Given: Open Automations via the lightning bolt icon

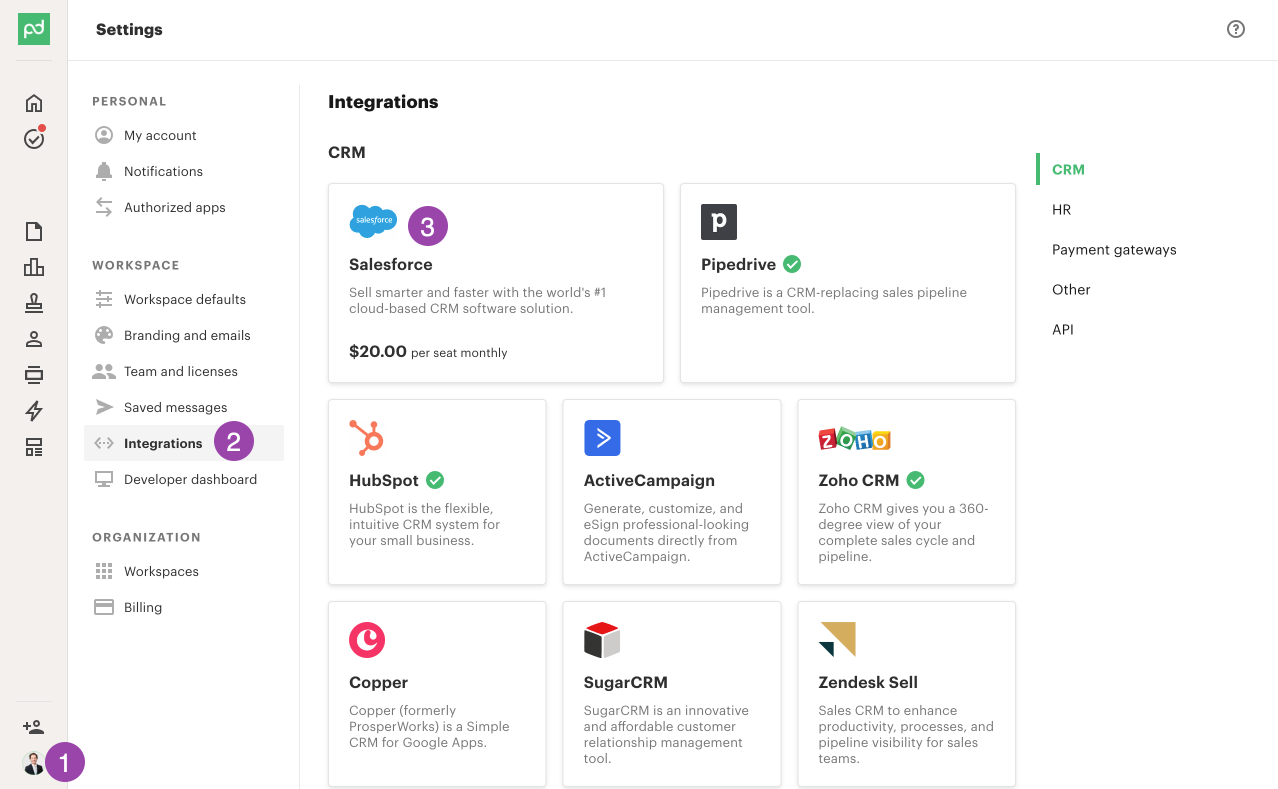Looking at the screenshot, I should [x=33, y=411].
